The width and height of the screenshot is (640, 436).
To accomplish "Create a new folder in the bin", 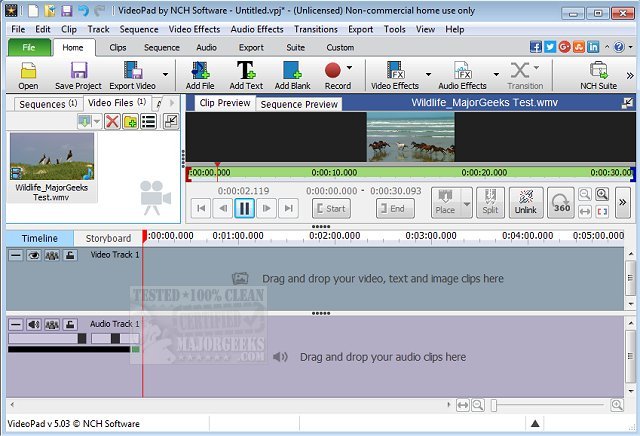I will (130, 122).
